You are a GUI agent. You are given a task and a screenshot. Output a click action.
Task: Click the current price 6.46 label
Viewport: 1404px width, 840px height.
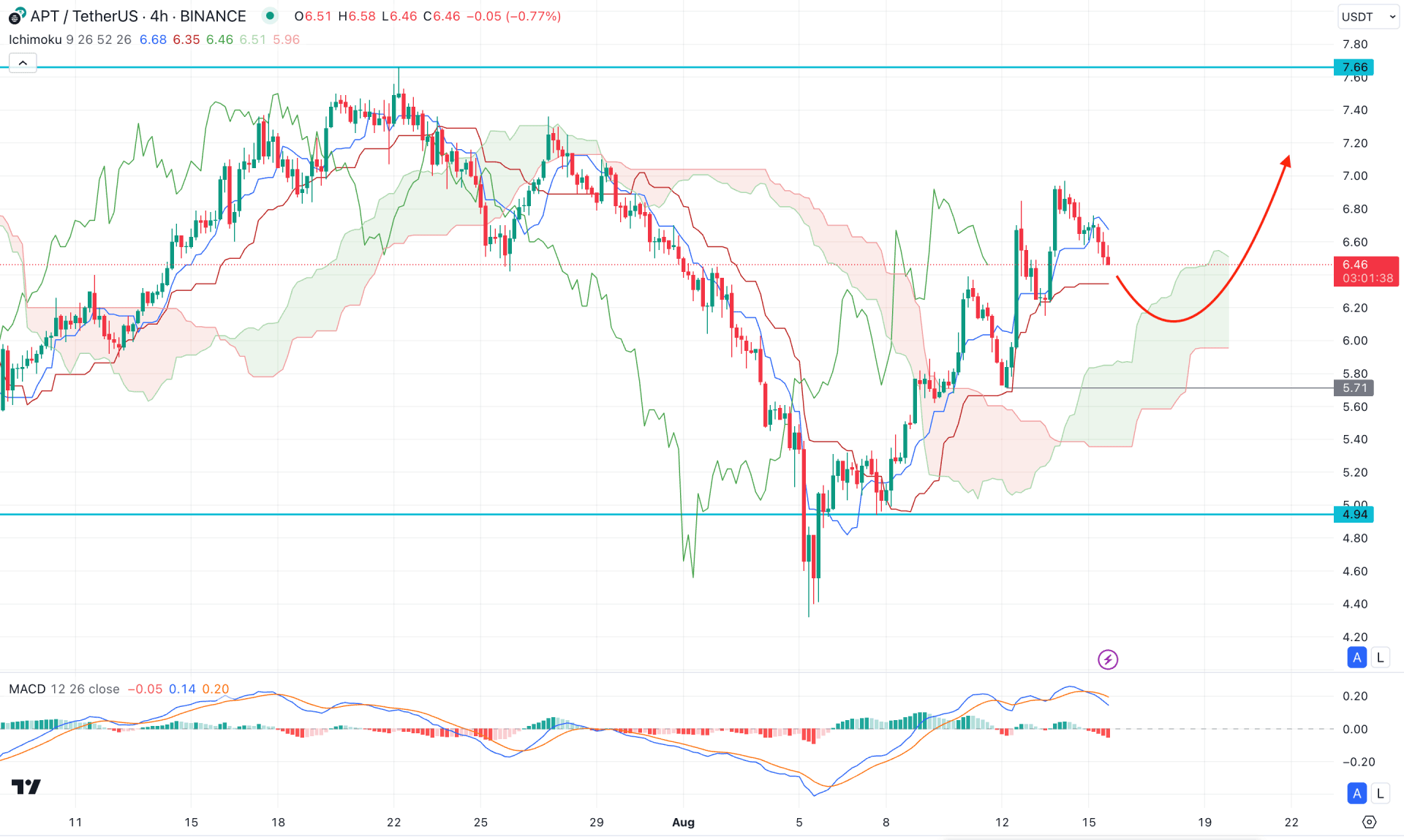click(x=1366, y=271)
